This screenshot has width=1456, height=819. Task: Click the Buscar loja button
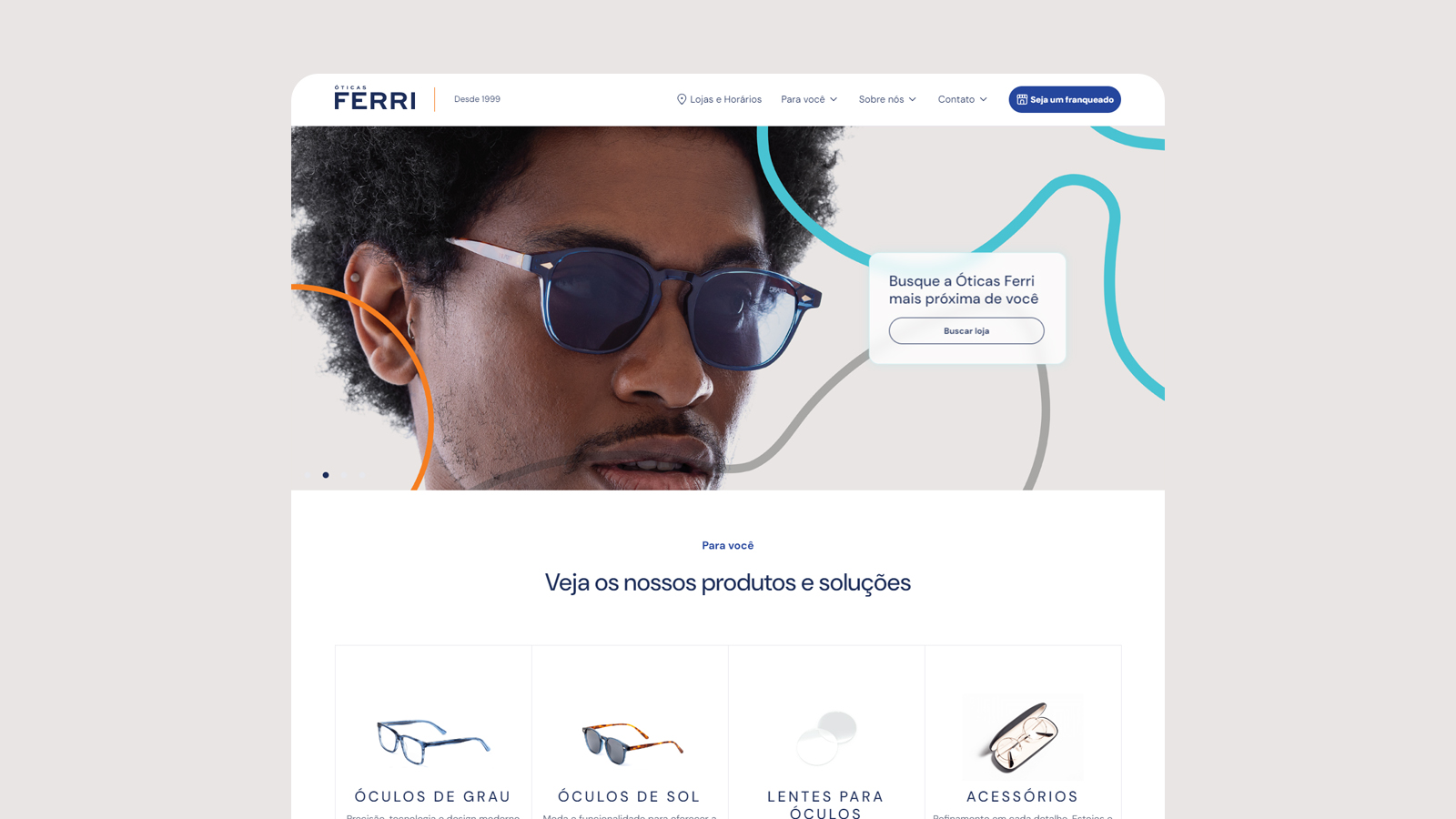point(966,330)
